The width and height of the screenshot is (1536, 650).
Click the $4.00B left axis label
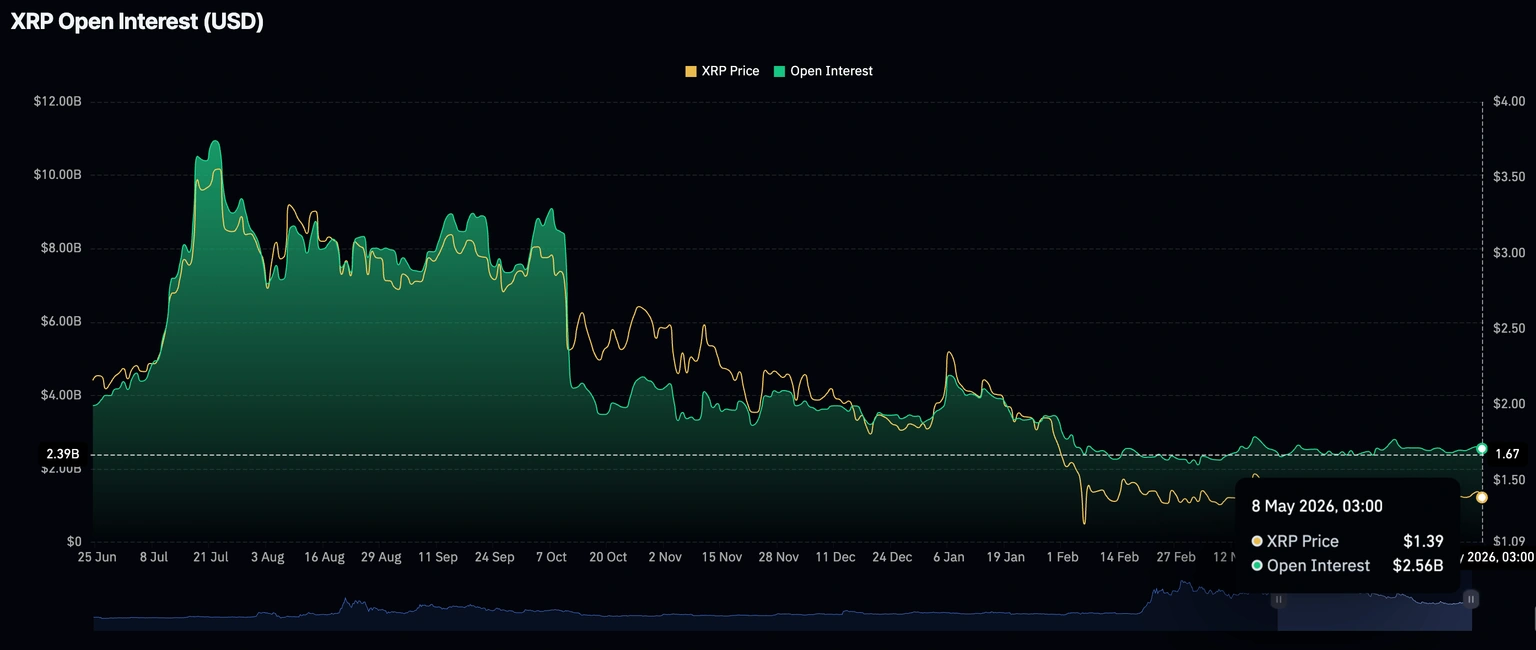(x=60, y=395)
